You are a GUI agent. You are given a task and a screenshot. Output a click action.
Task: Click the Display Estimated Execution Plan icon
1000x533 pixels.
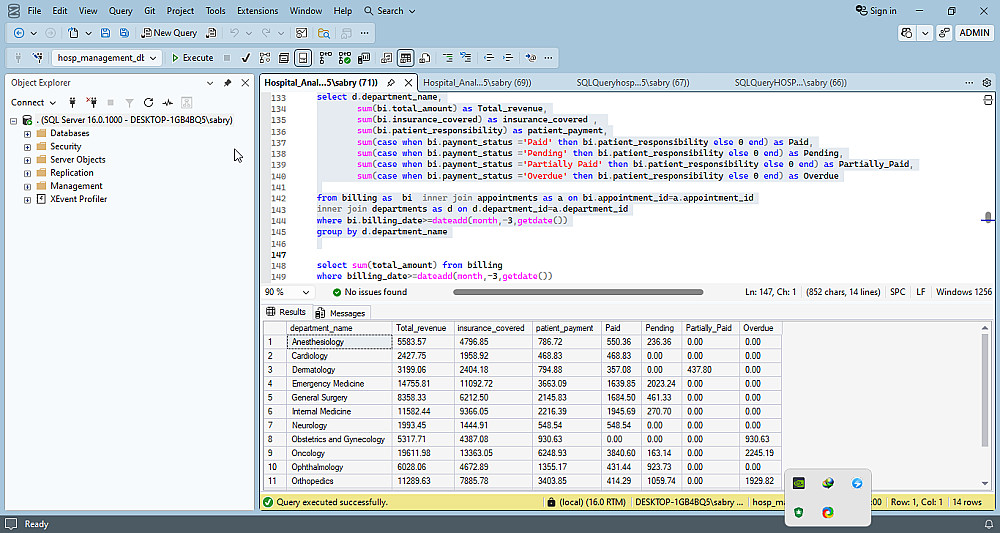(265, 58)
